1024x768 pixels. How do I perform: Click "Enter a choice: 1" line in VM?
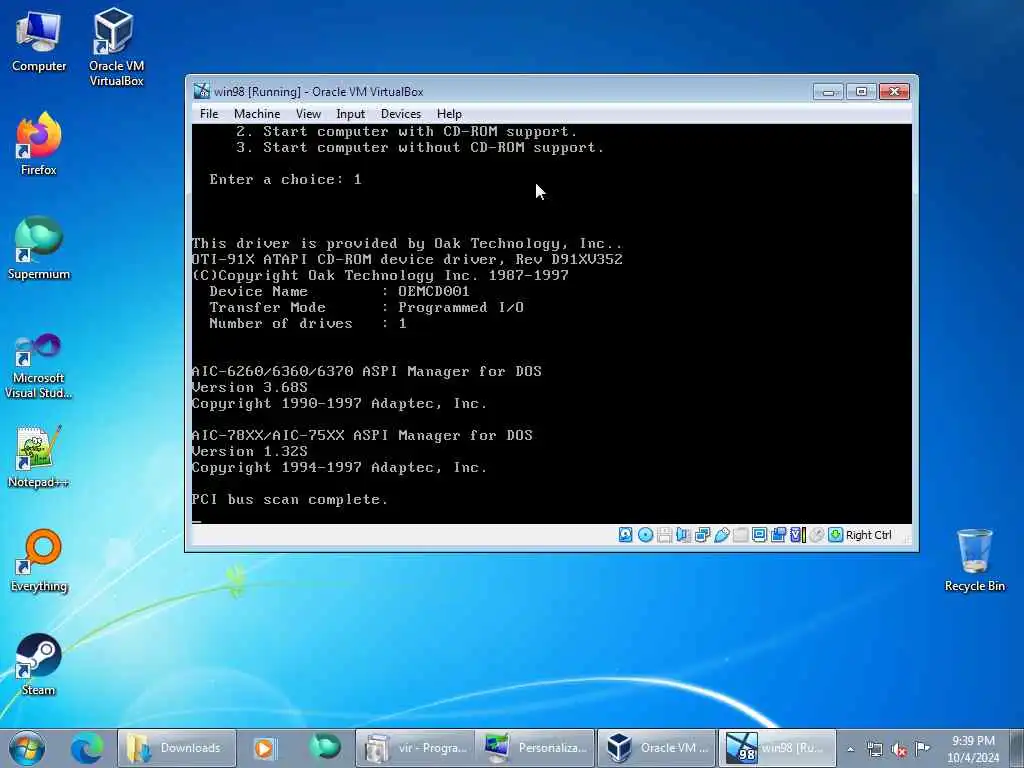pyautogui.click(x=285, y=180)
